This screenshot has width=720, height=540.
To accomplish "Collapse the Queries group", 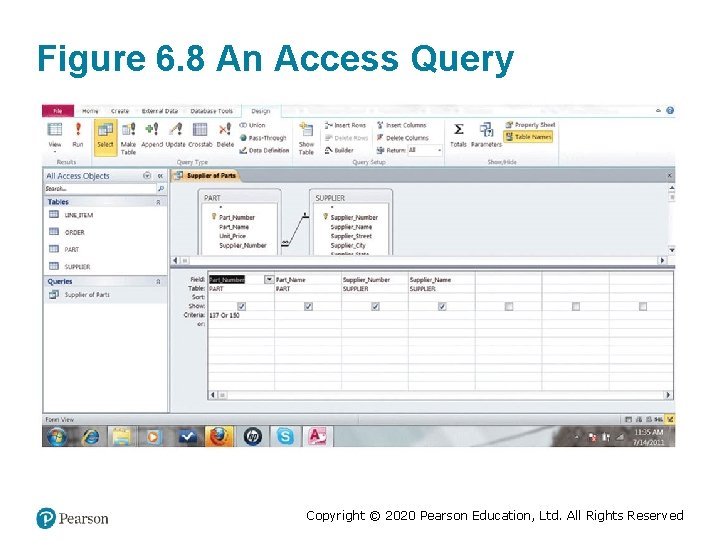I will tap(158, 281).
